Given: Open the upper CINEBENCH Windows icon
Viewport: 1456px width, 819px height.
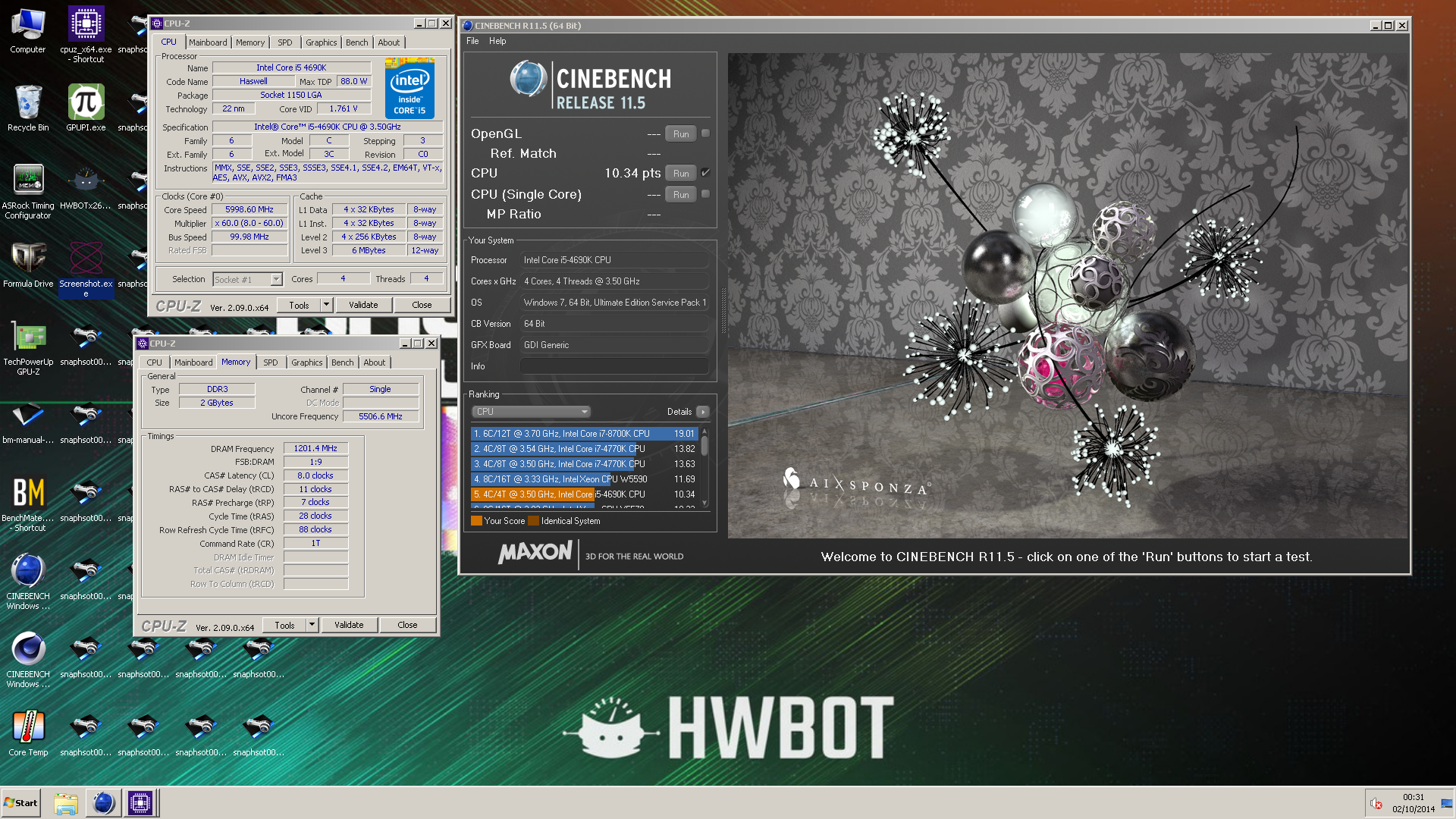Looking at the screenshot, I should pos(28,582).
